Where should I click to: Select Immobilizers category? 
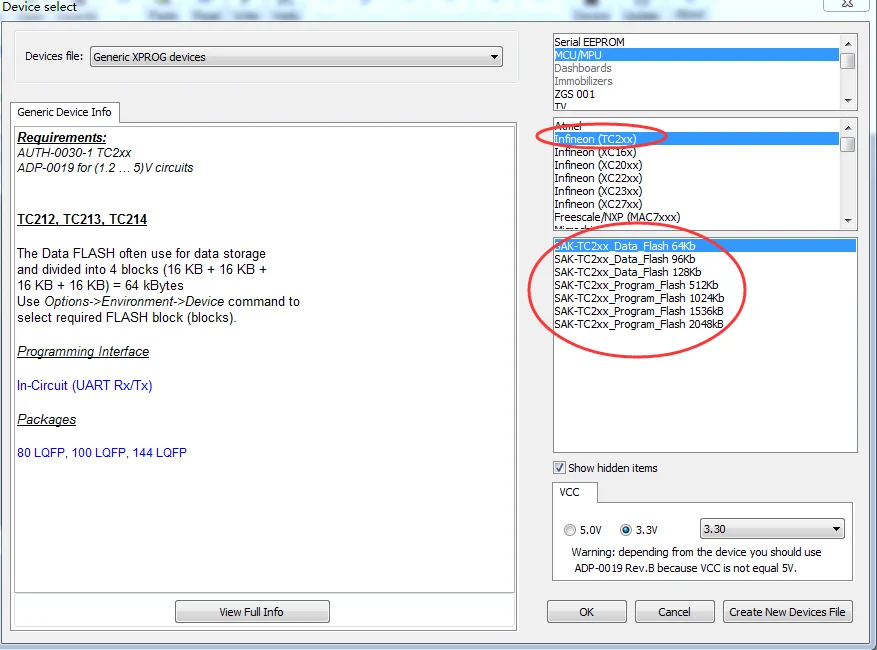coord(696,81)
